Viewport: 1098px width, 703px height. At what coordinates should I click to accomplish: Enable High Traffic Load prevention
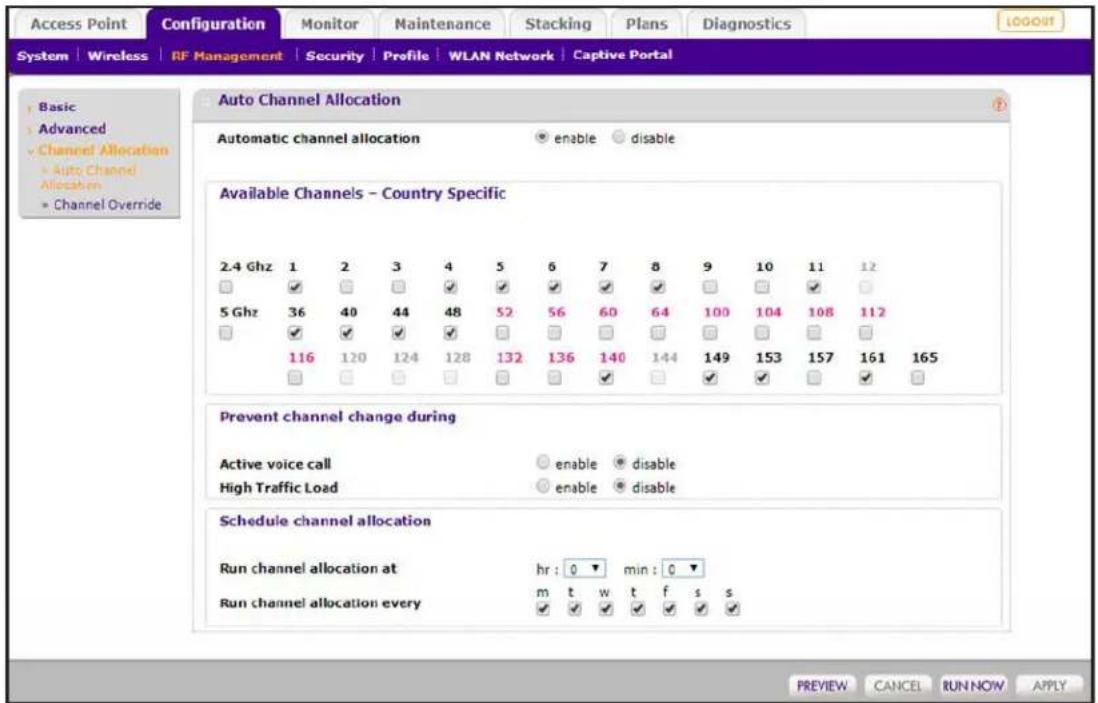click(542, 487)
